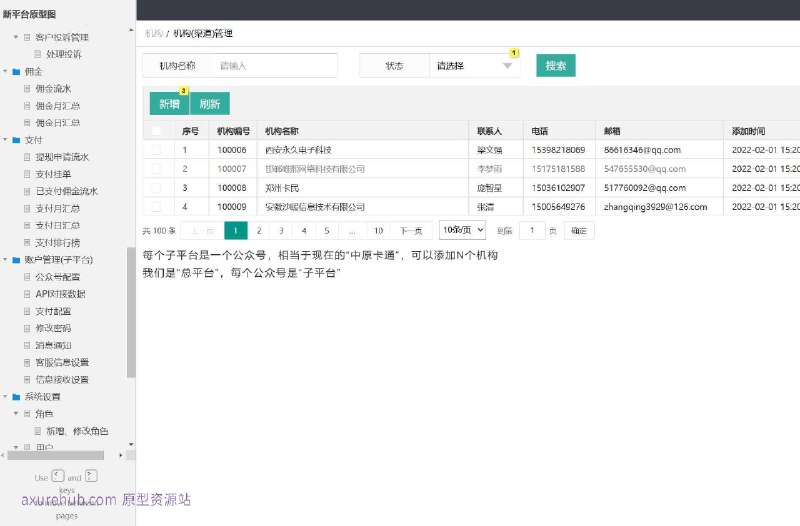Collapse the 系统设置 folder arrow

click(x=5, y=396)
